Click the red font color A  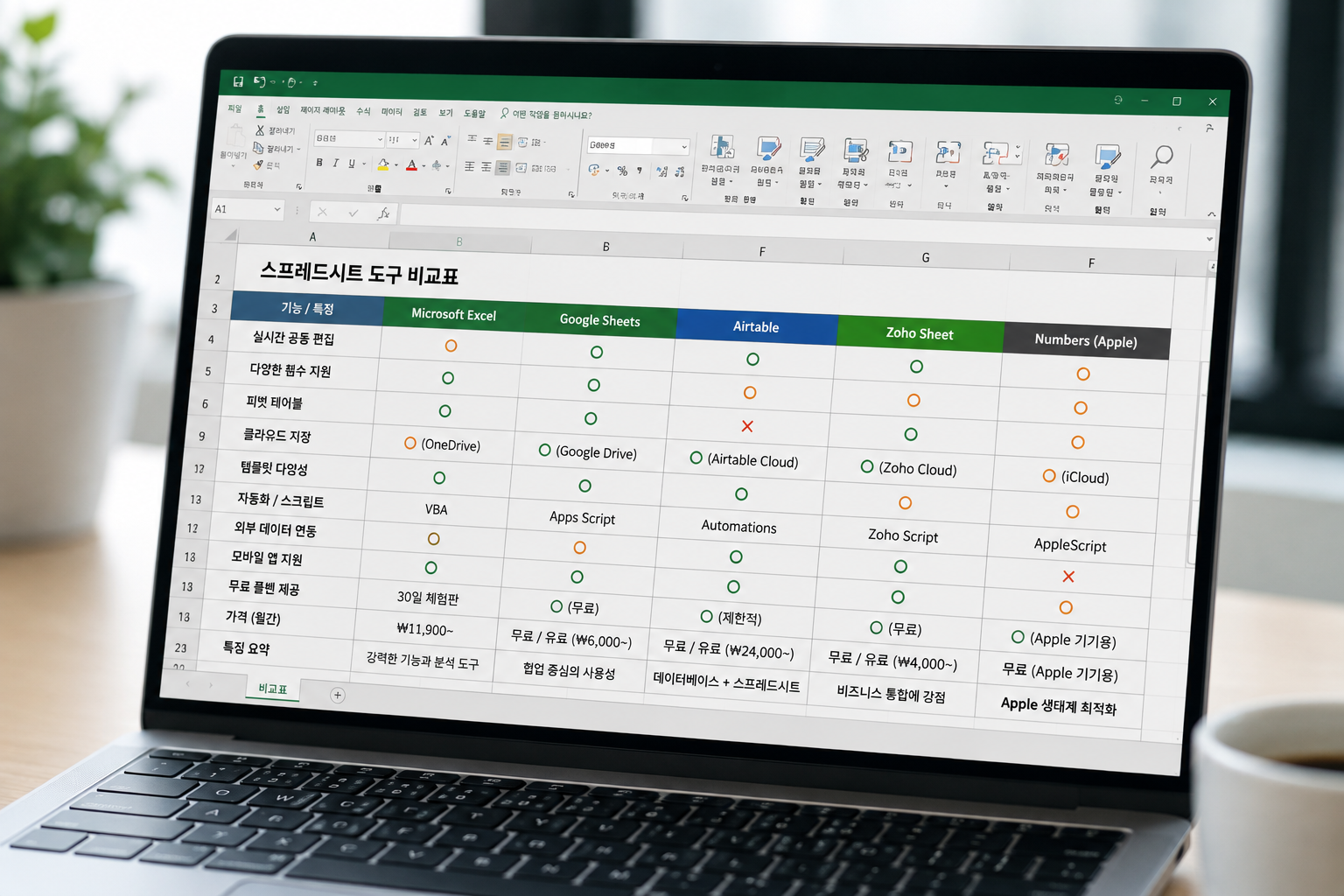click(411, 165)
